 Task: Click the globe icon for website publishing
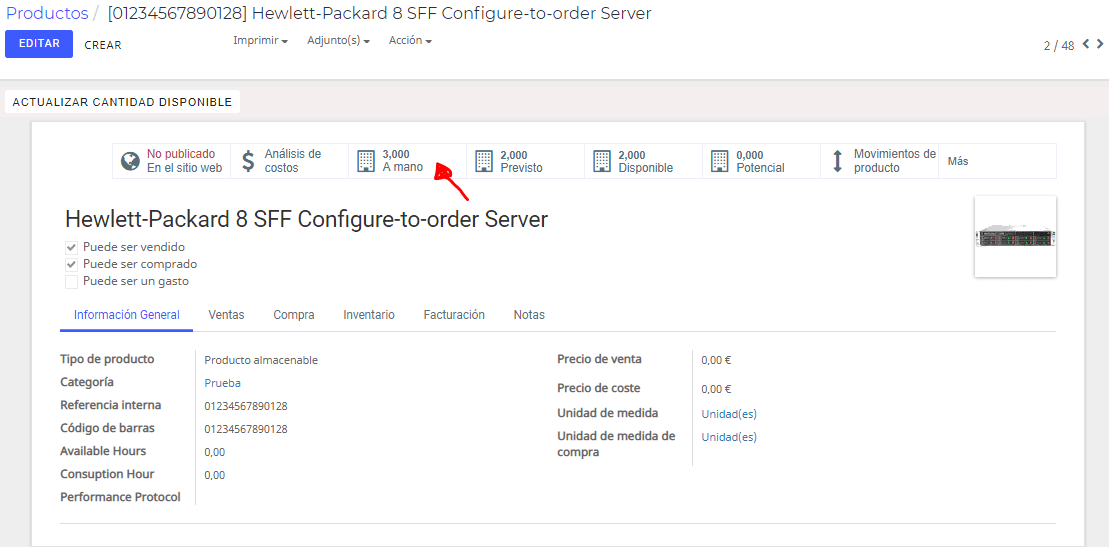click(x=130, y=161)
